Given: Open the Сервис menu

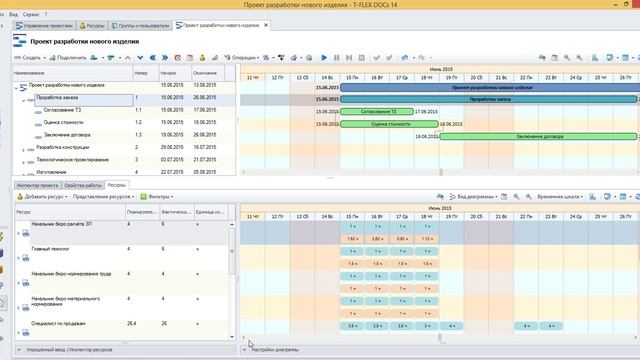Looking at the screenshot, I should coord(31,14).
